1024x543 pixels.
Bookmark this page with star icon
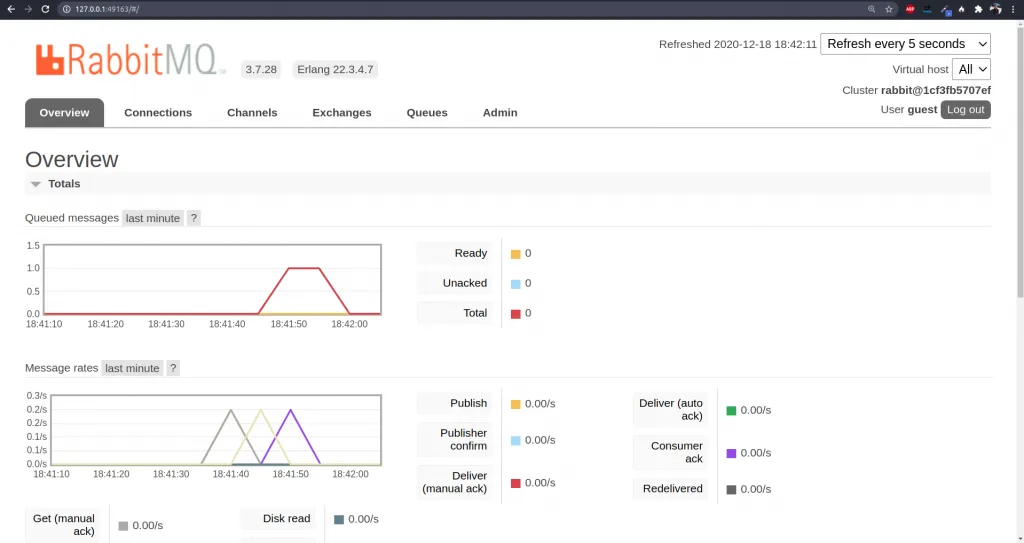point(888,9)
